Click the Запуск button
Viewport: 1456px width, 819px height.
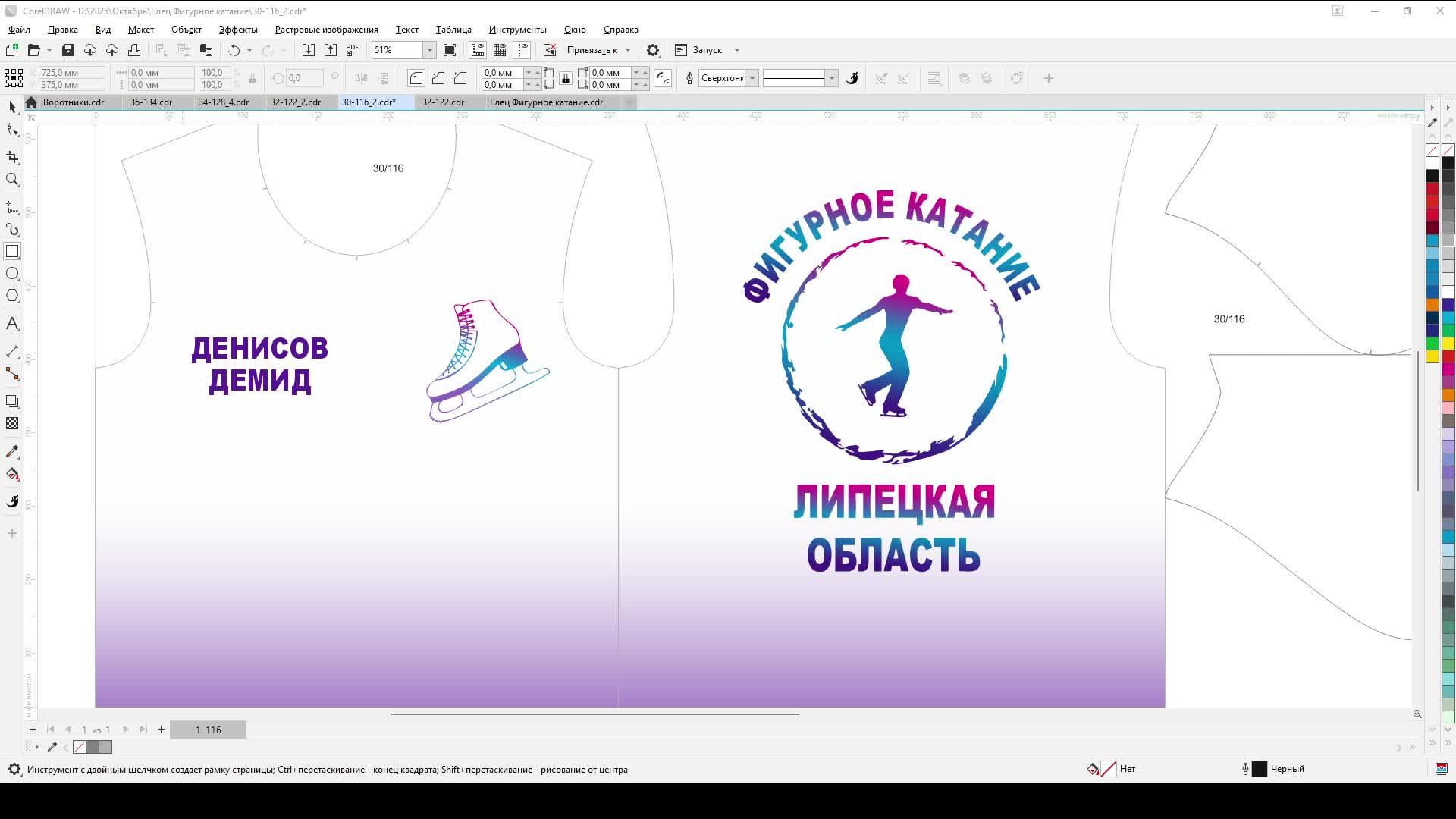tap(705, 50)
